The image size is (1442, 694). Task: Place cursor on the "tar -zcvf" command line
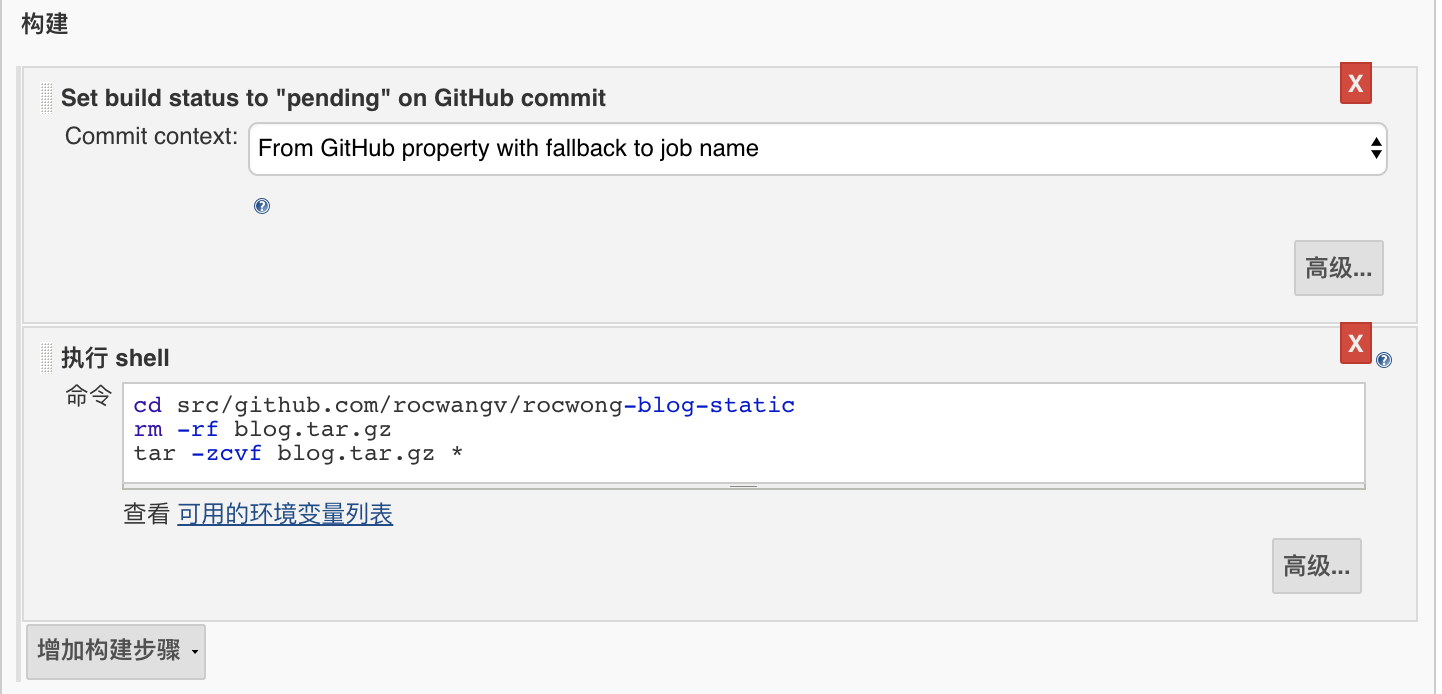tap(298, 454)
